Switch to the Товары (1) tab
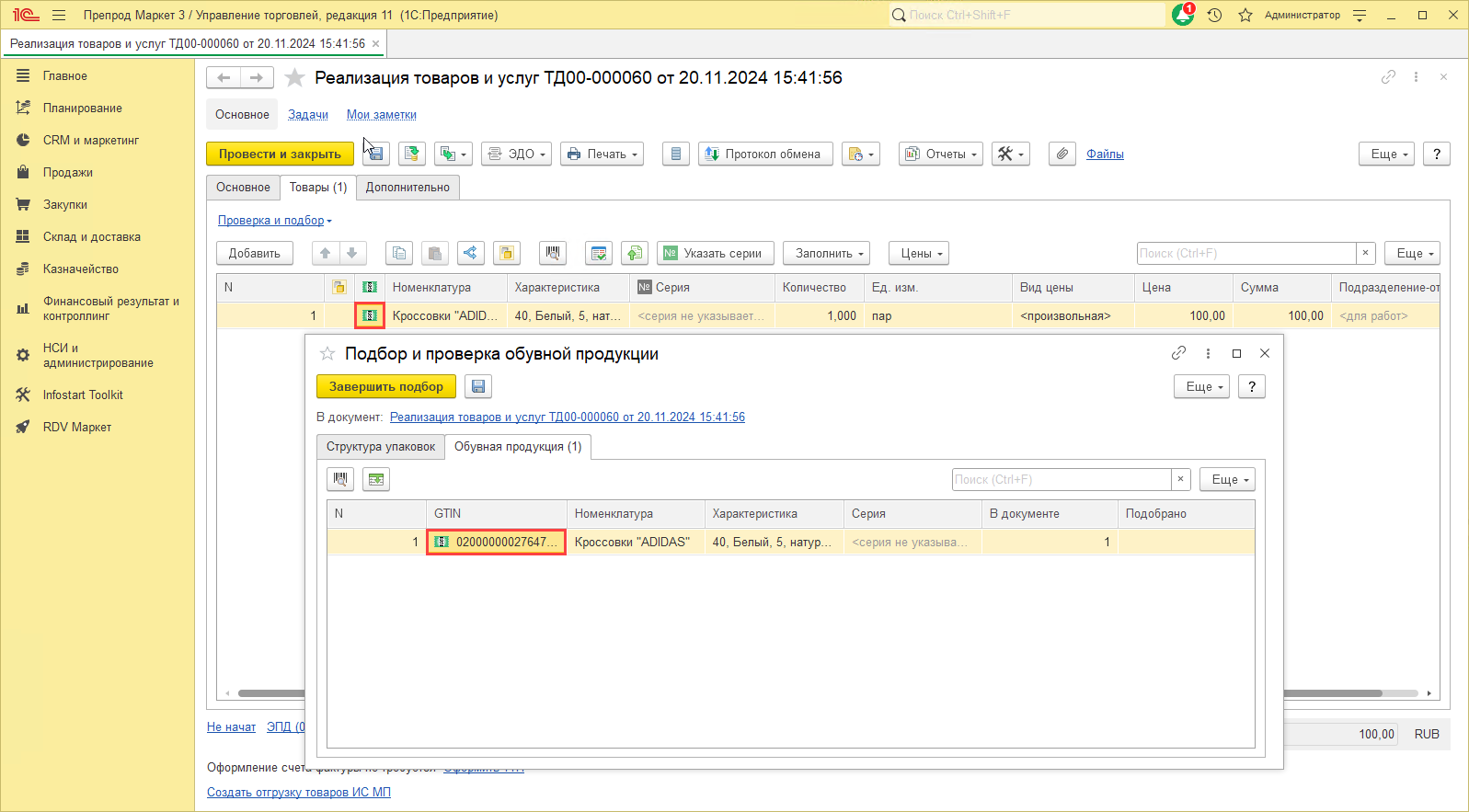Image resolution: width=1469 pixels, height=812 pixels. [x=318, y=188]
